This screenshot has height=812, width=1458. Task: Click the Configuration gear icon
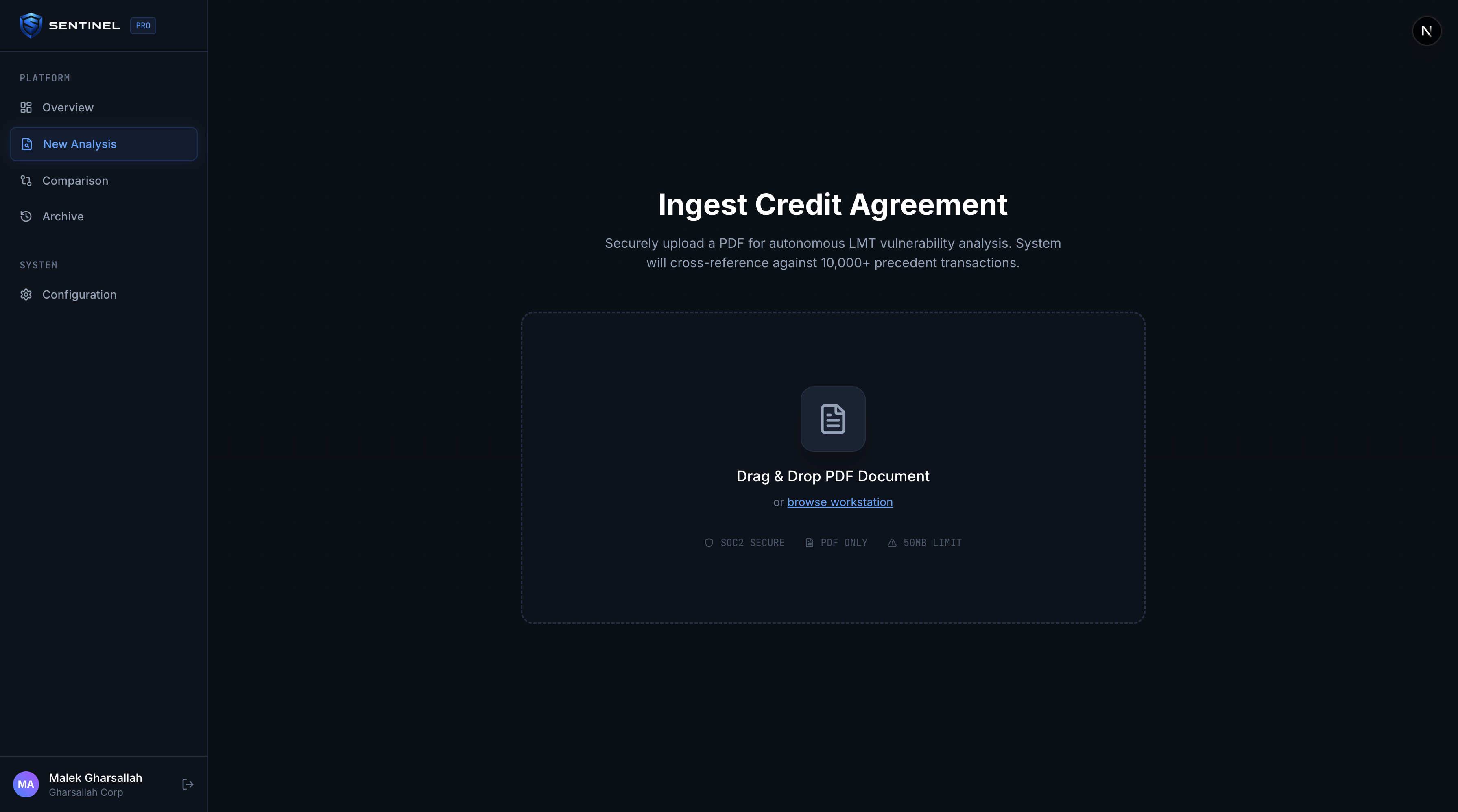click(x=26, y=295)
